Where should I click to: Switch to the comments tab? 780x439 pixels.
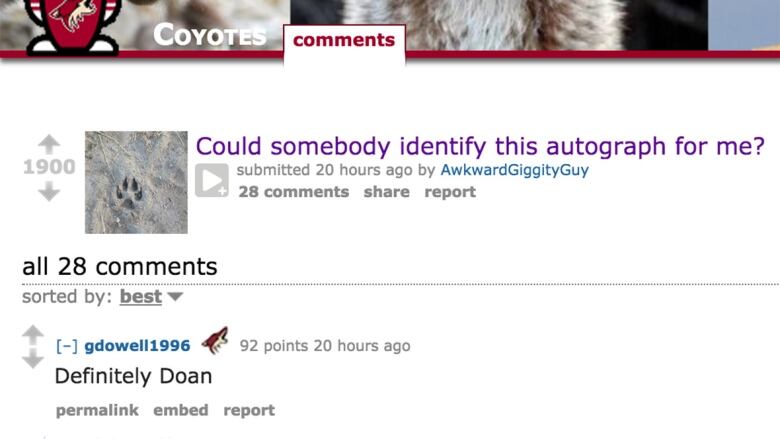(344, 40)
